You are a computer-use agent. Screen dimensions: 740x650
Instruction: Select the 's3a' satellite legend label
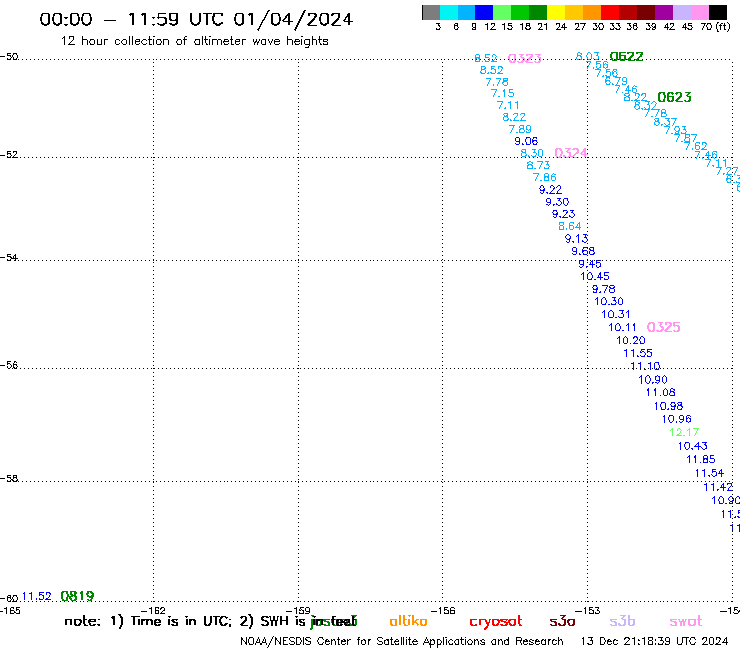[x=562, y=621]
